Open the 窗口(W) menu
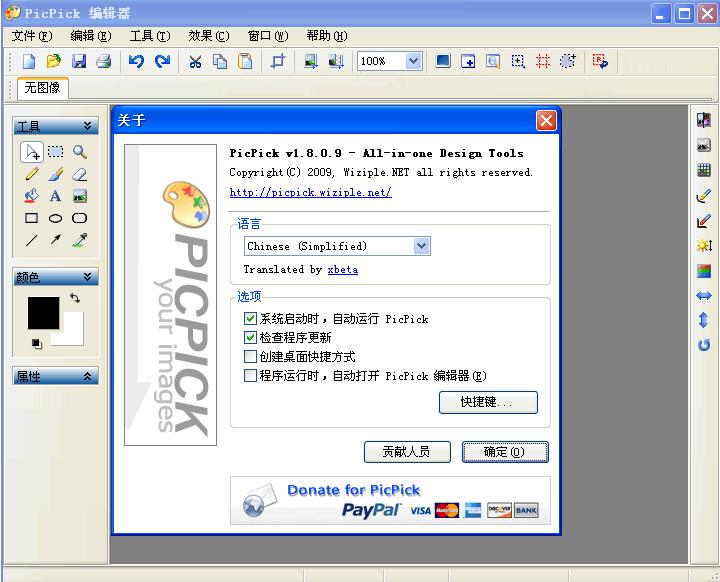The image size is (720, 582). pyautogui.click(x=268, y=36)
